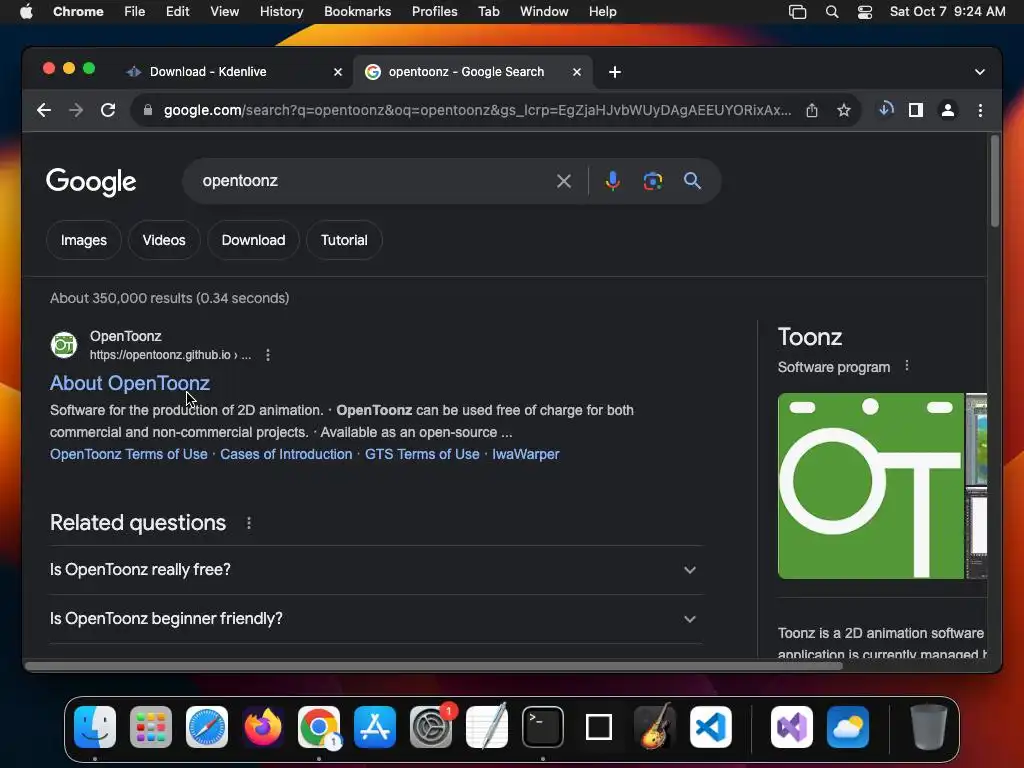The image size is (1024, 768).
Task: Expand 'Is OpenToonz beginner friendly?' question
Action: [376, 618]
